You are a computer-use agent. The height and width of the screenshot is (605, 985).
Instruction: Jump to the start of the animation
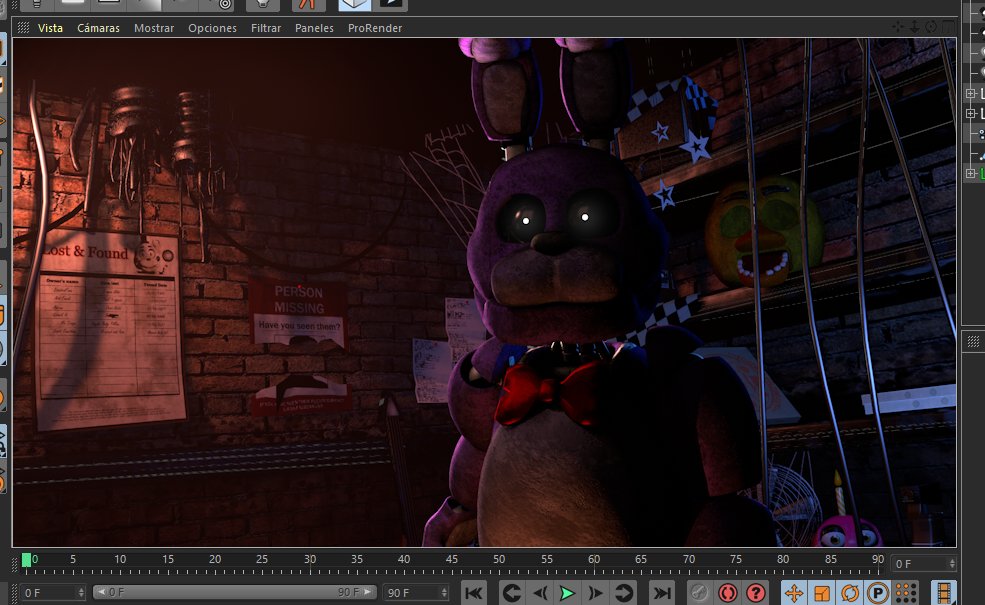[x=474, y=592]
